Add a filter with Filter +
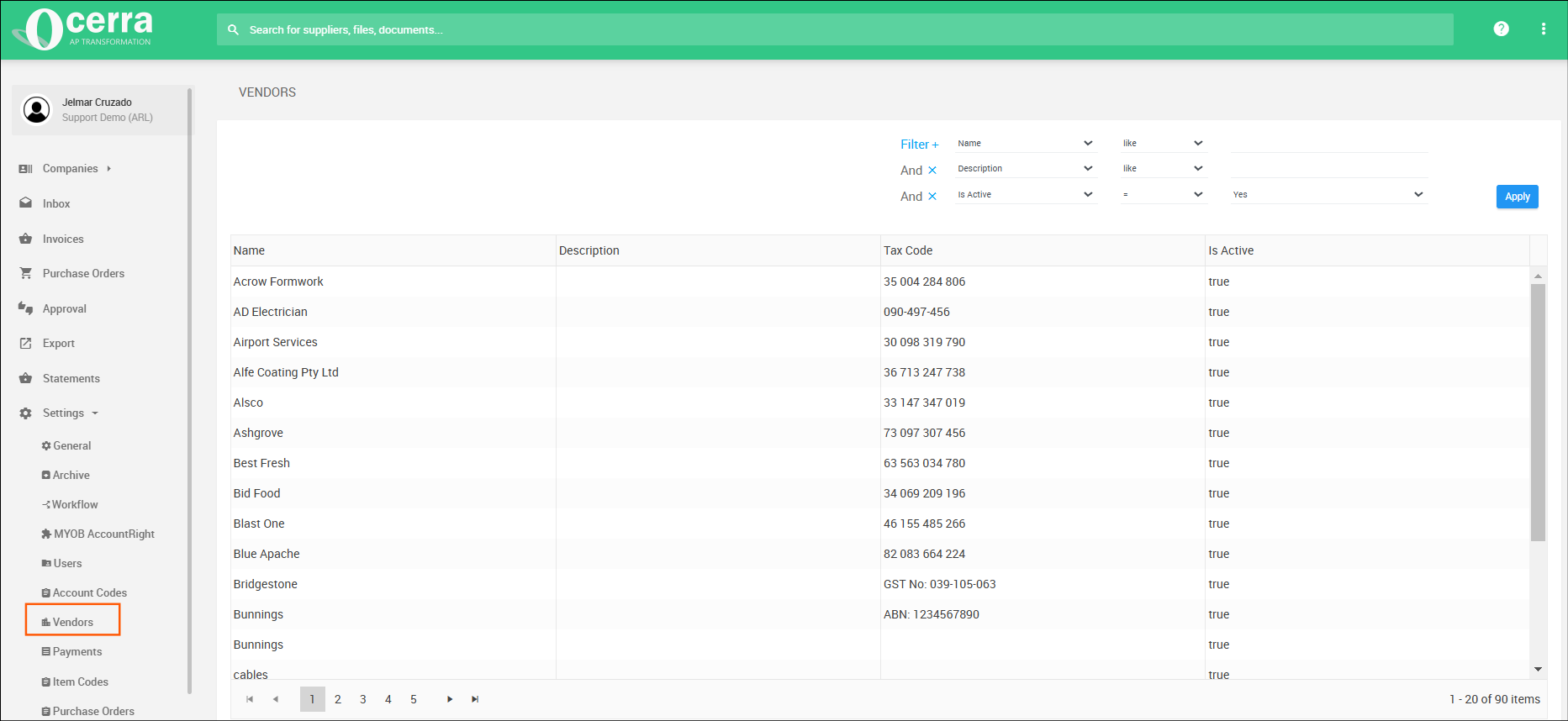Image resolution: width=1568 pixels, height=721 pixels. click(x=920, y=145)
